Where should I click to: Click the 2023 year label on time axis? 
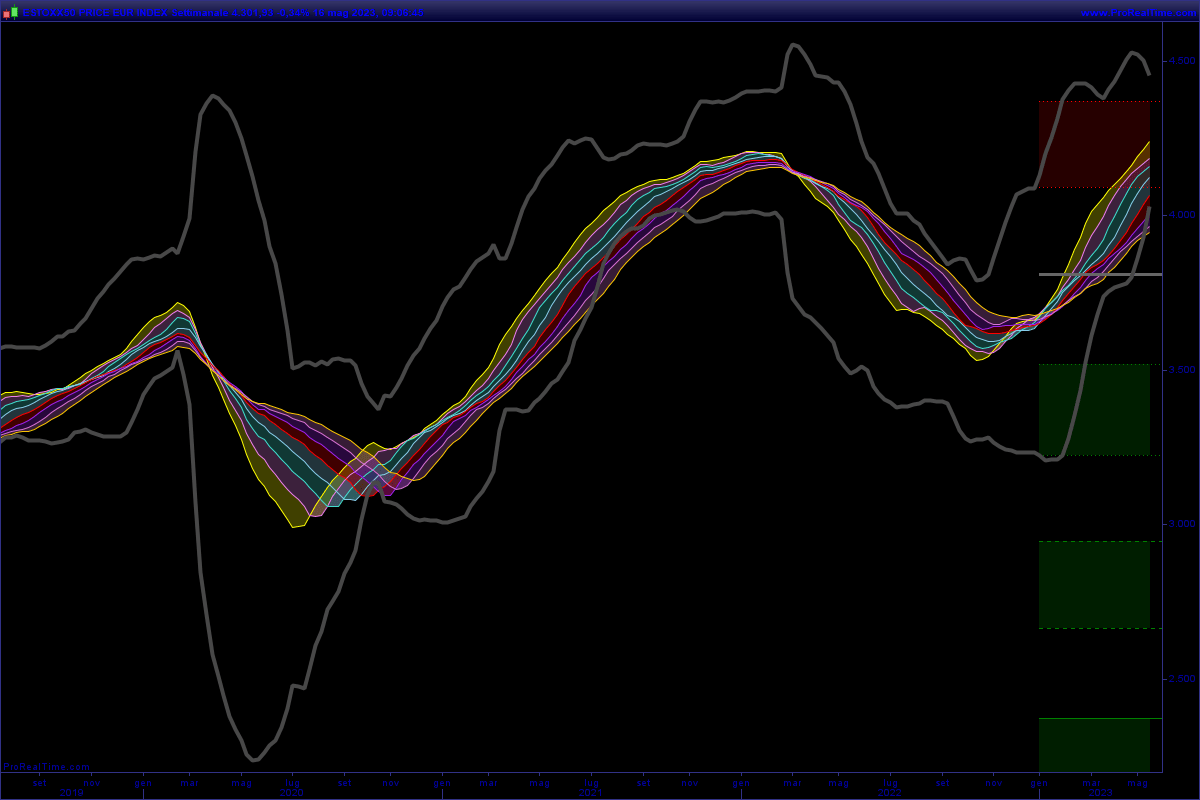click(x=1099, y=793)
